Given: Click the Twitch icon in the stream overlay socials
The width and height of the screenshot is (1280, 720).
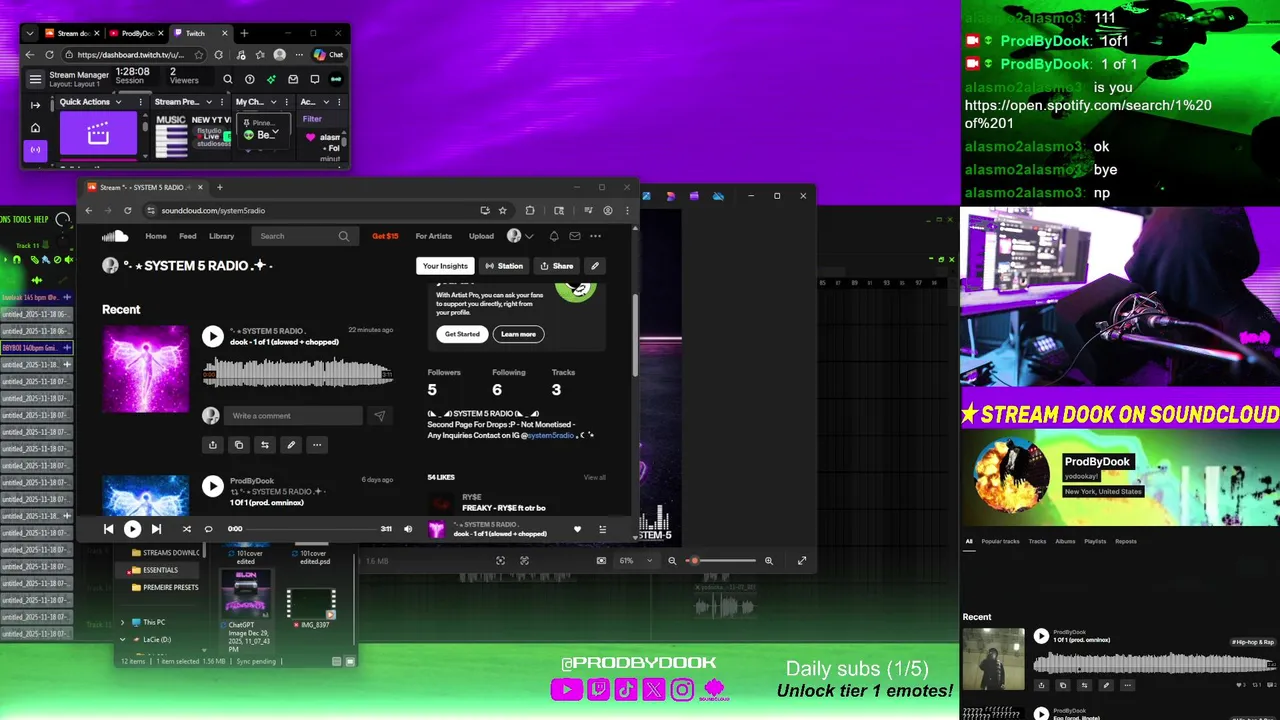Looking at the screenshot, I should coord(598,689).
